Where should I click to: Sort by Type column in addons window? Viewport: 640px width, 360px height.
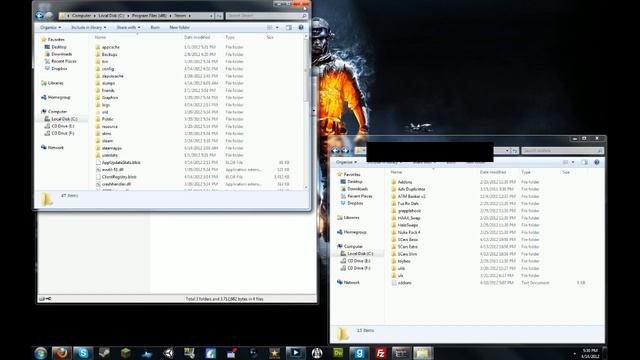coord(526,172)
